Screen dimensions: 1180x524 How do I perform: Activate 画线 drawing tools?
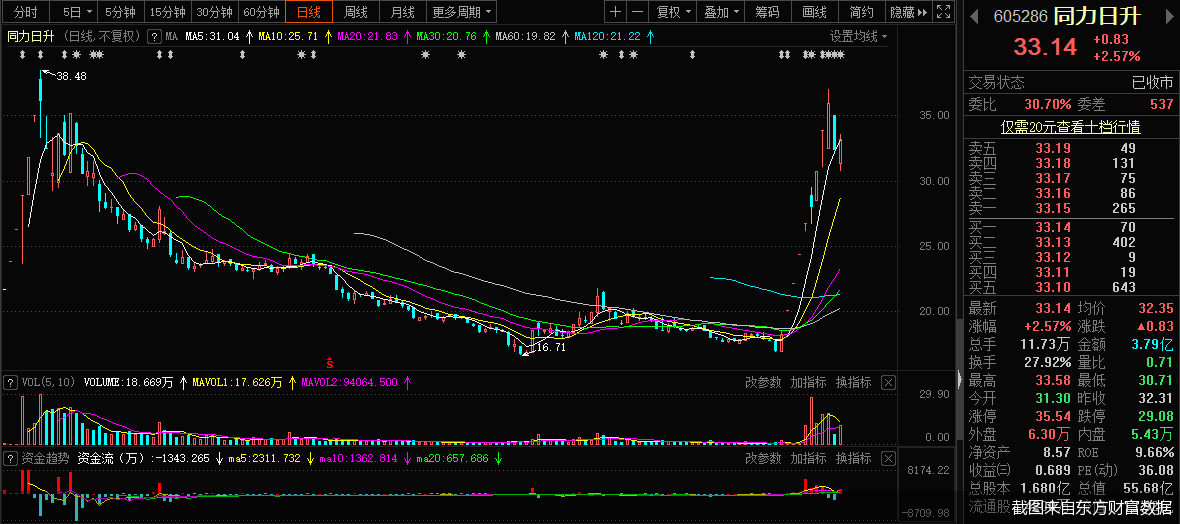[814, 12]
